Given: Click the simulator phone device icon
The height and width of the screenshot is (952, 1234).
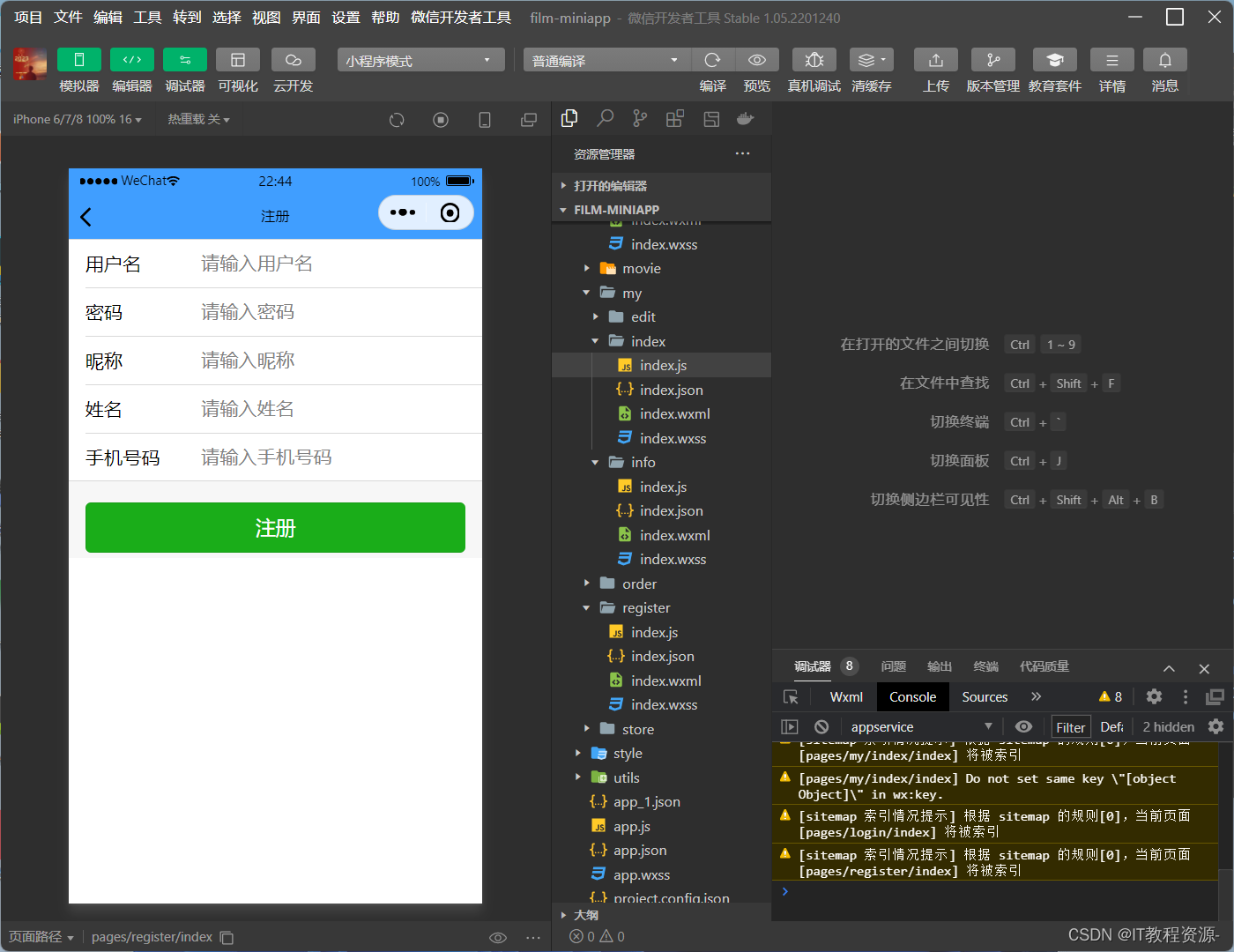Looking at the screenshot, I should pyautogui.click(x=485, y=120).
